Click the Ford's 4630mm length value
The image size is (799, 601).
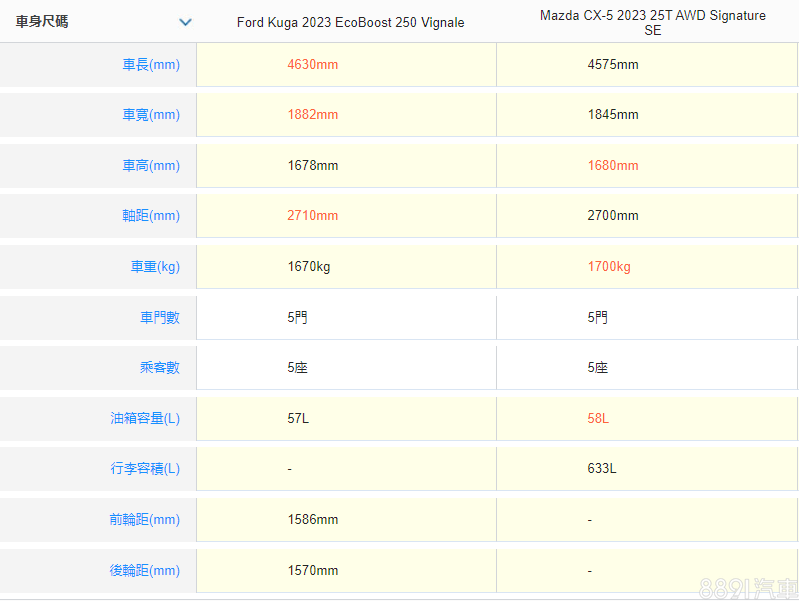[x=312, y=65]
